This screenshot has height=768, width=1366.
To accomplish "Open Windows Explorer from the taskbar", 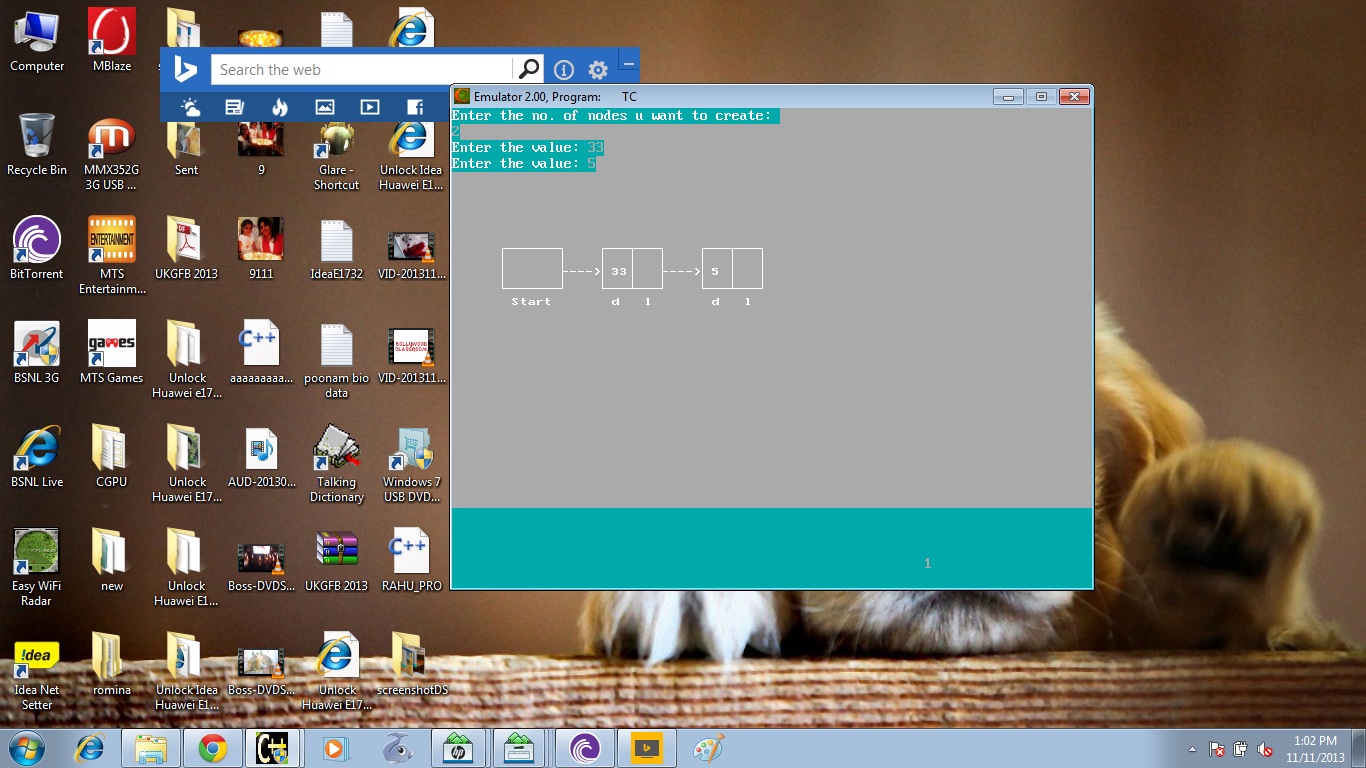I will (151, 748).
